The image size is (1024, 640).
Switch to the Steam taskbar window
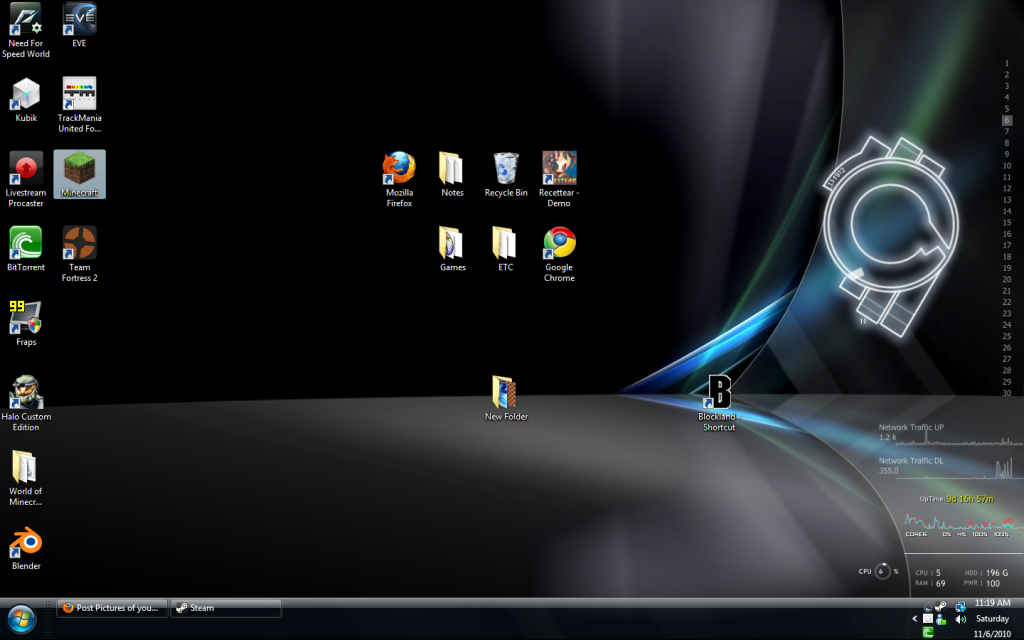coord(226,608)
